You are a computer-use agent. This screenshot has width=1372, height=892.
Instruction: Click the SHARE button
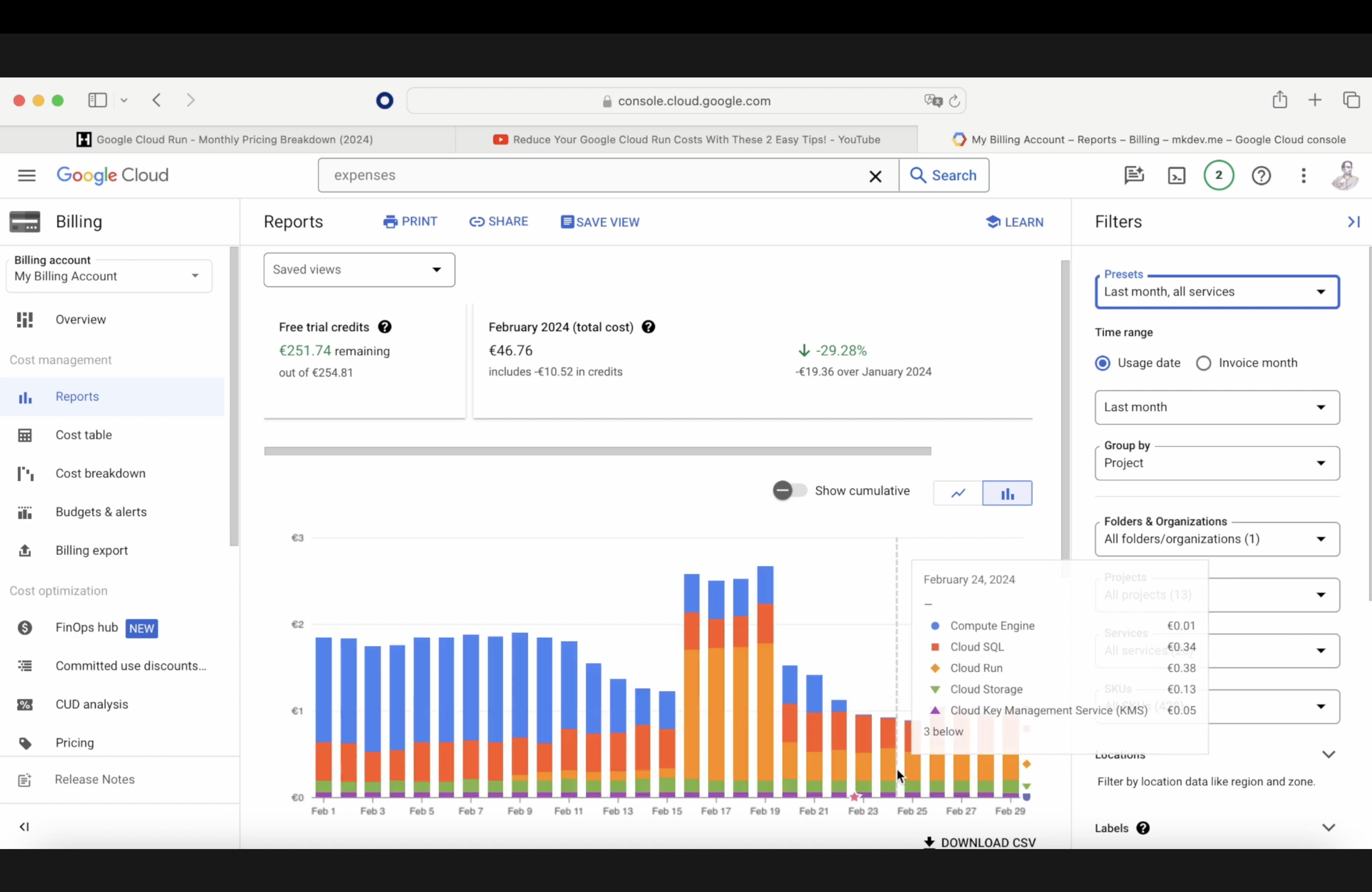pyautogui.click(x=499, y=222)
